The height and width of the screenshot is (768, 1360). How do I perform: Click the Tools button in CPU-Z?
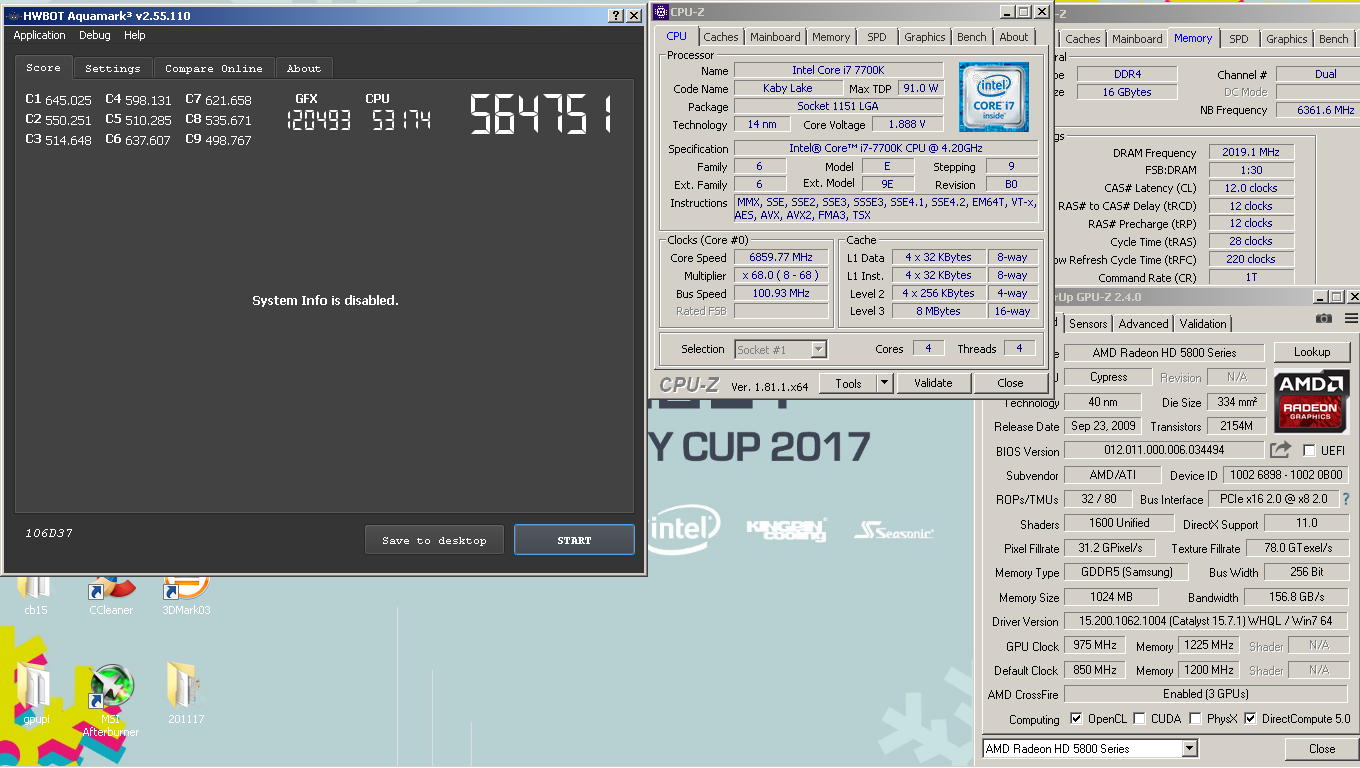[848, 383]
